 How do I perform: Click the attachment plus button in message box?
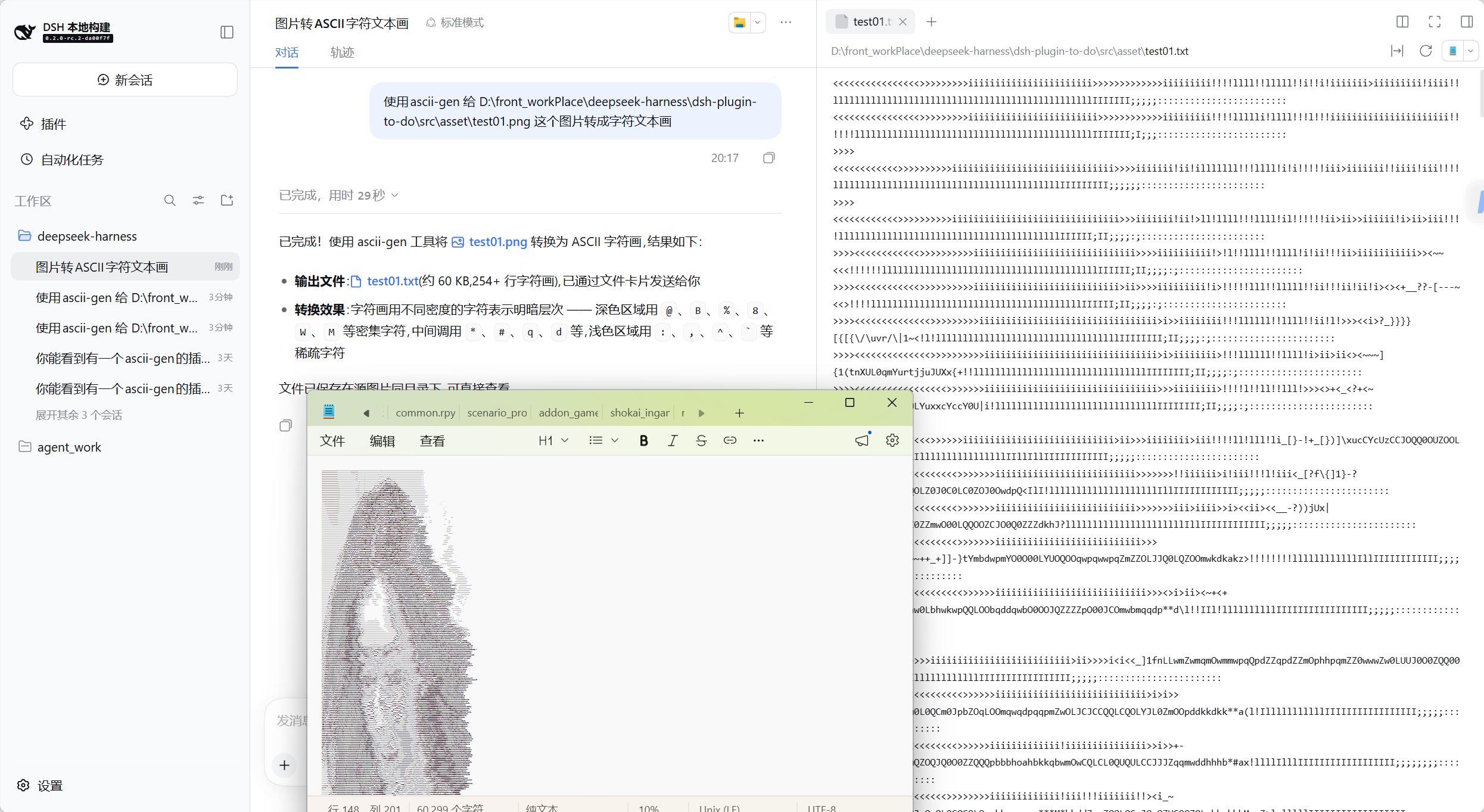point(285,766)
